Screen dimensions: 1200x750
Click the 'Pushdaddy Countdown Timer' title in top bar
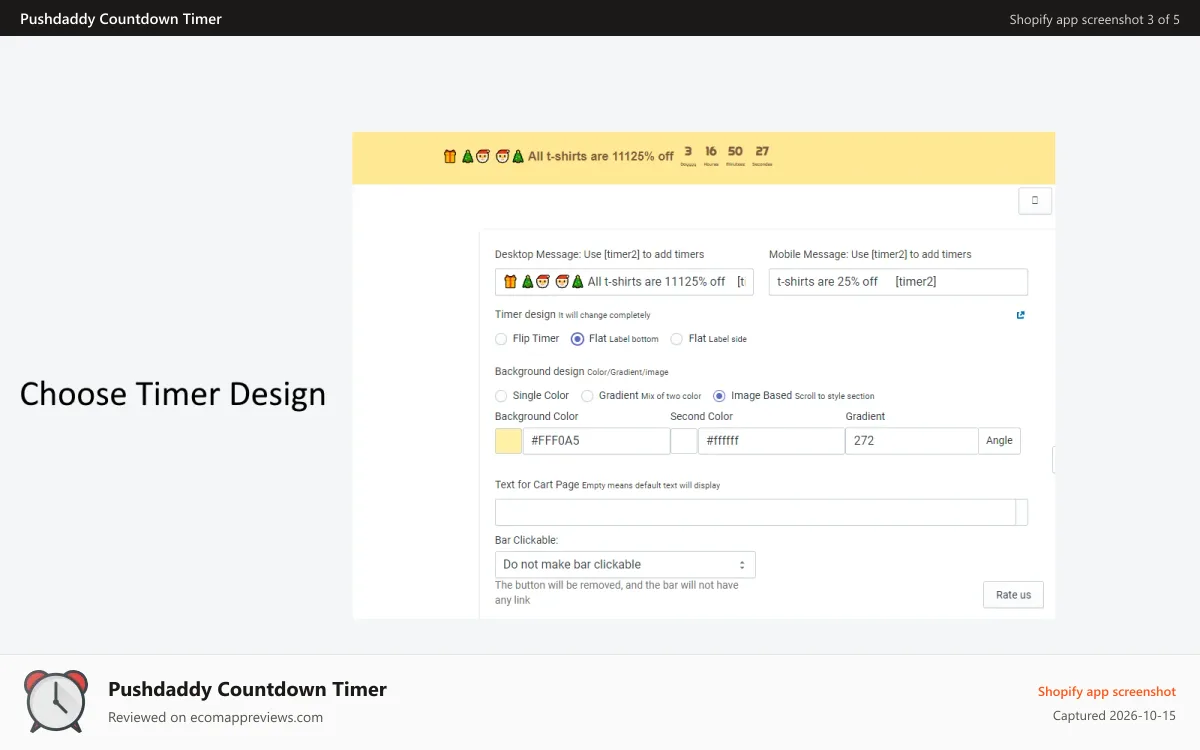[x=121, y=19]
